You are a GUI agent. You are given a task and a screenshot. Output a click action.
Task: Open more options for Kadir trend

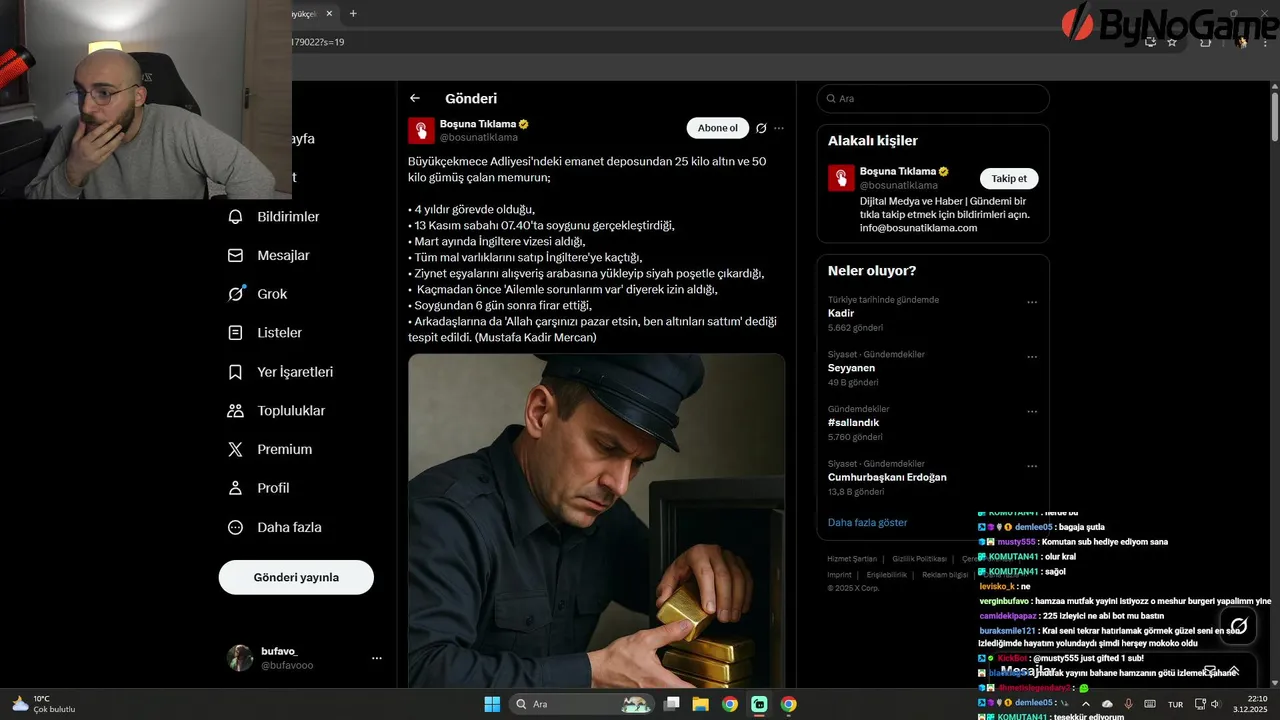[x=1032, y=302]
